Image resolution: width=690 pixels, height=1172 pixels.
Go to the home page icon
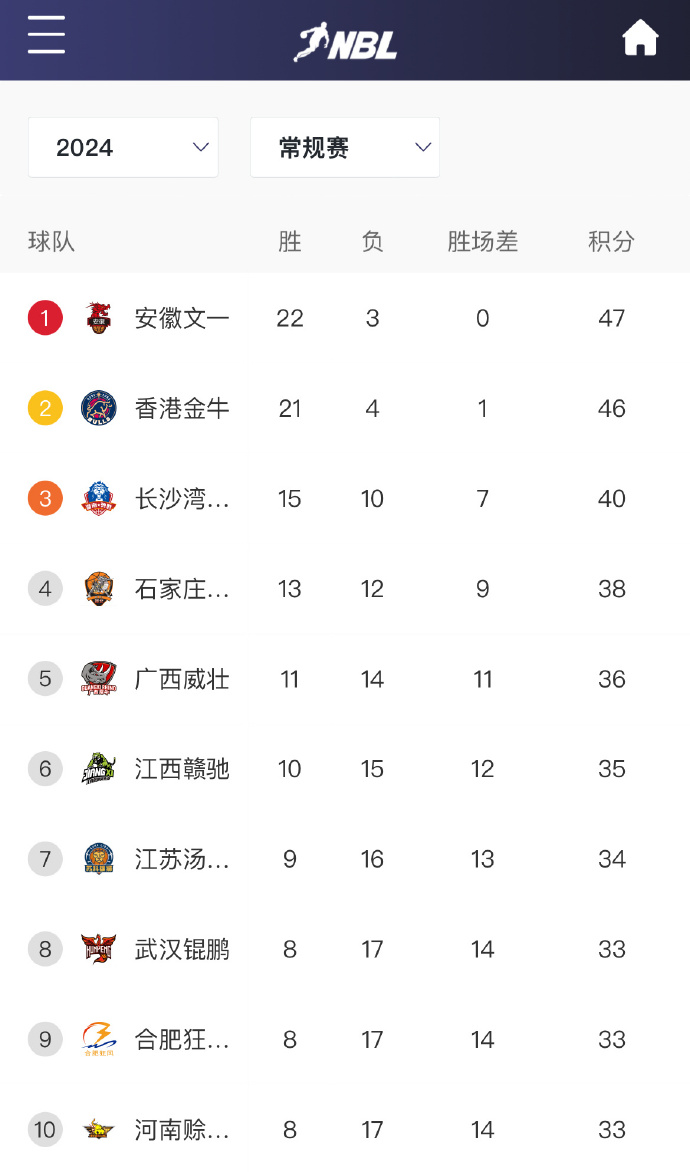tap(640, 38)
